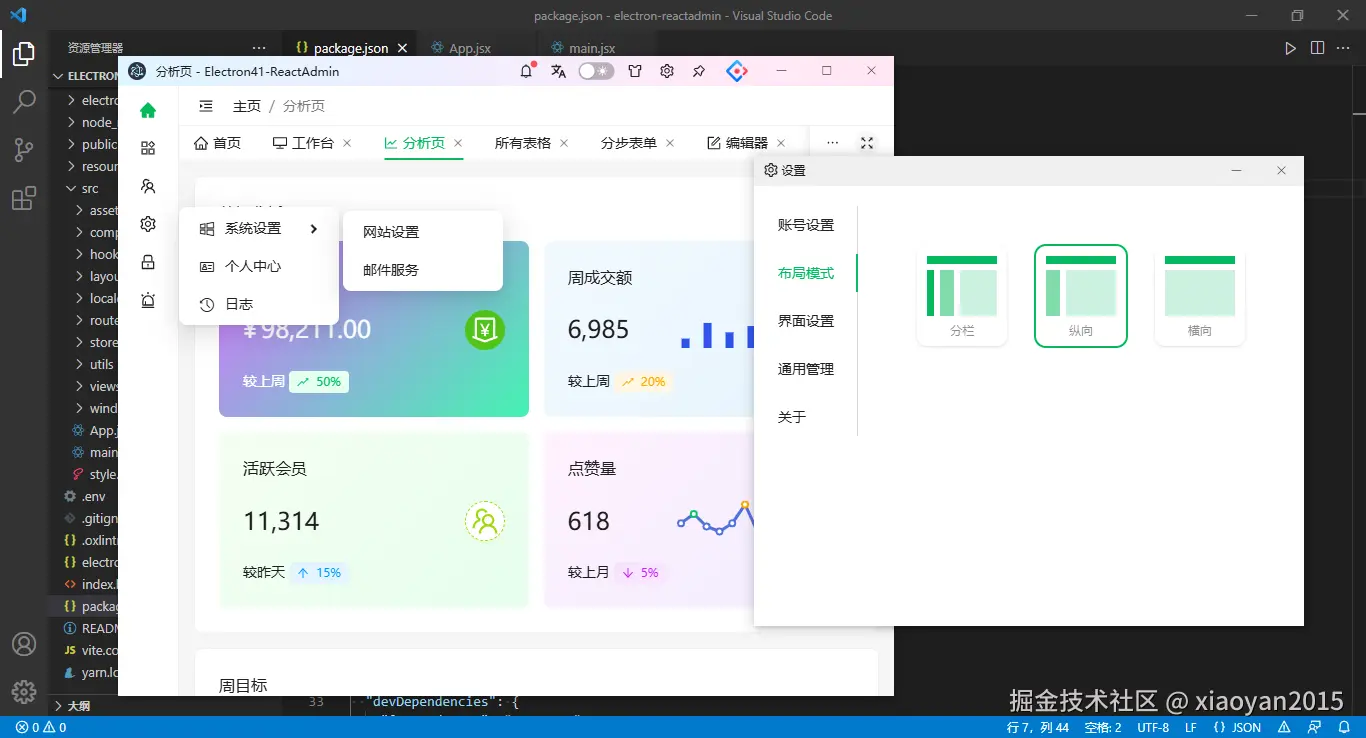This screenshot has width=1366, height=738.
Task: Select 布局模式 in settings window
Action: pyautogui.click(x=806, y=273)
